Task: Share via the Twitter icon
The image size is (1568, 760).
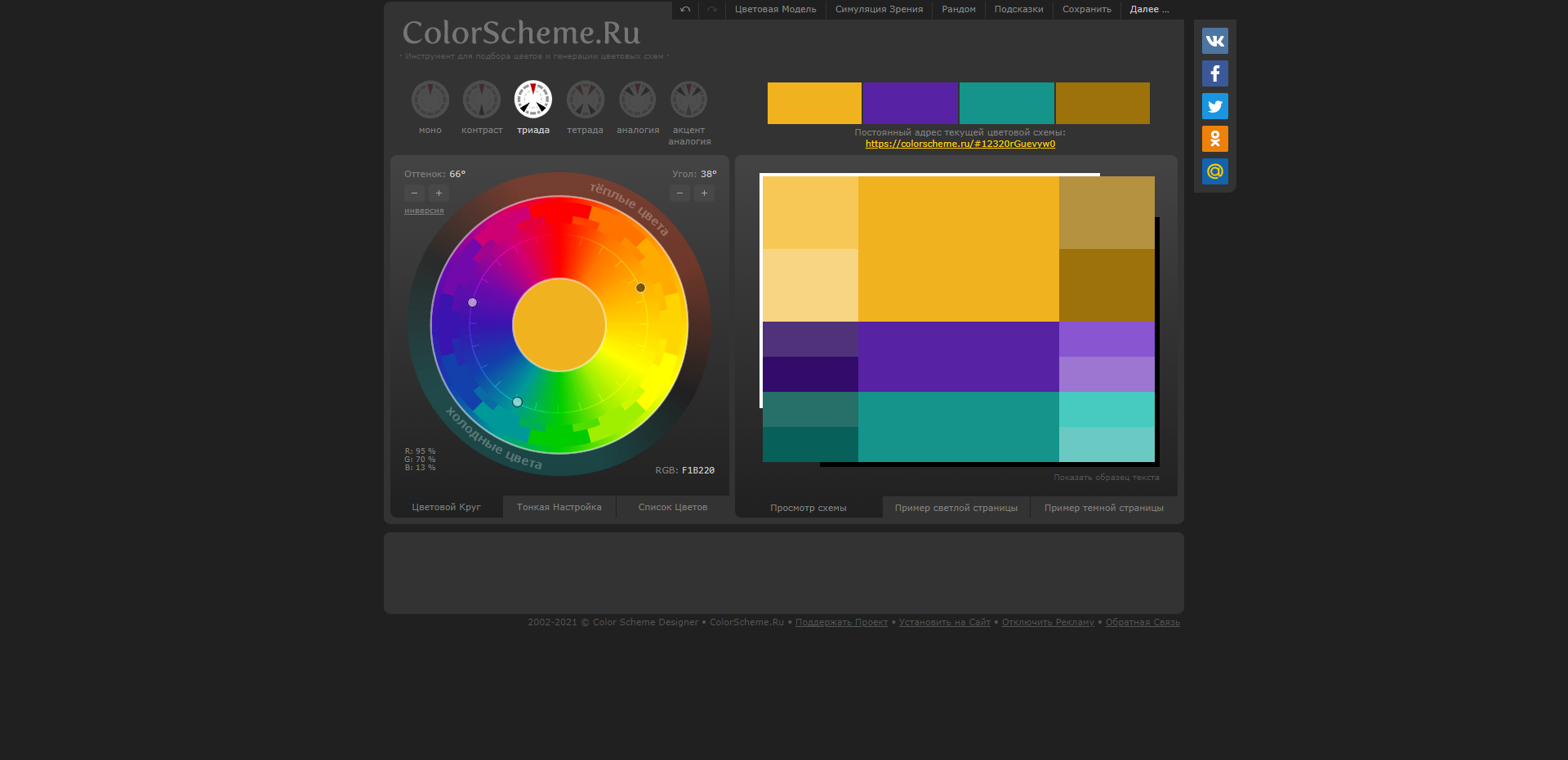Action: pos(1215,106)
